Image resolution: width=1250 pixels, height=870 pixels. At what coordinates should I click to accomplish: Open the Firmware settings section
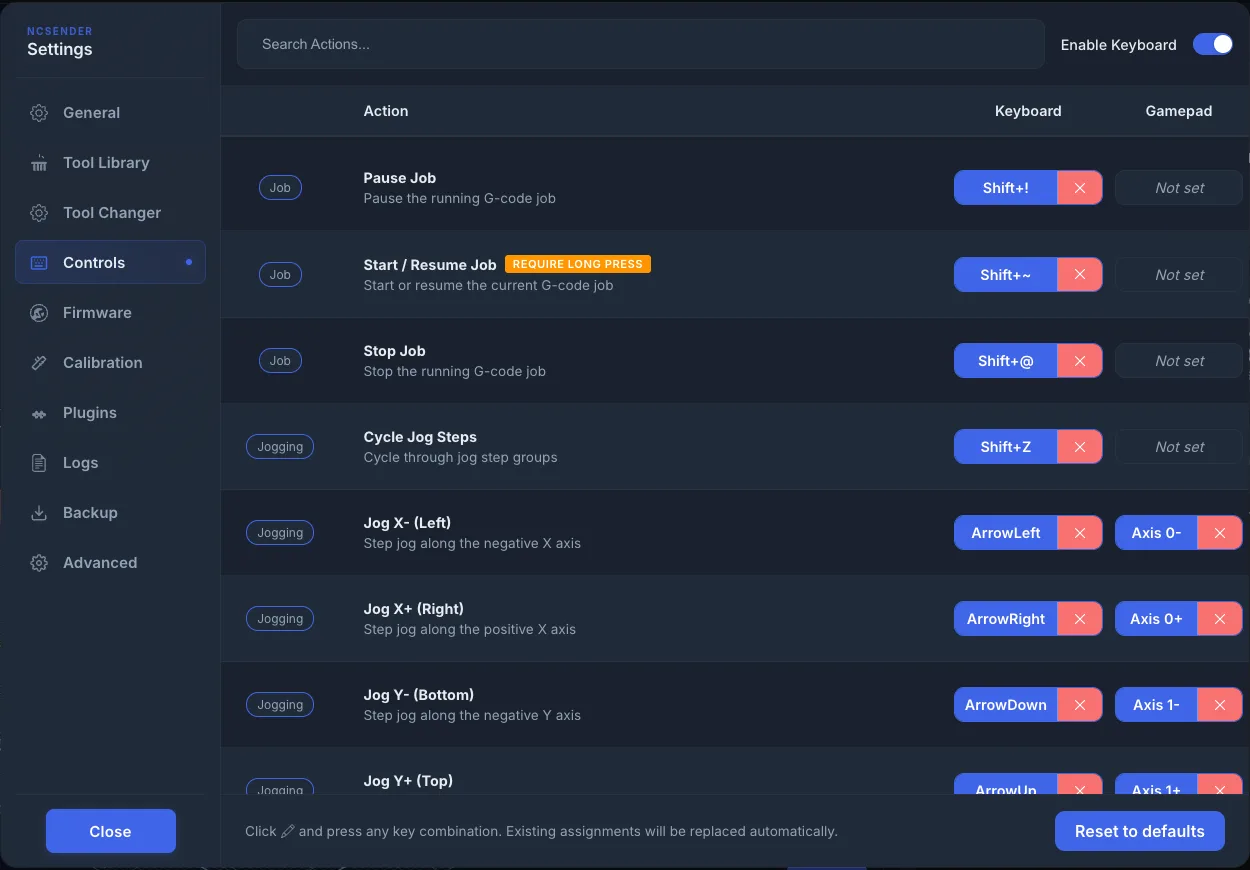(110, 313)
